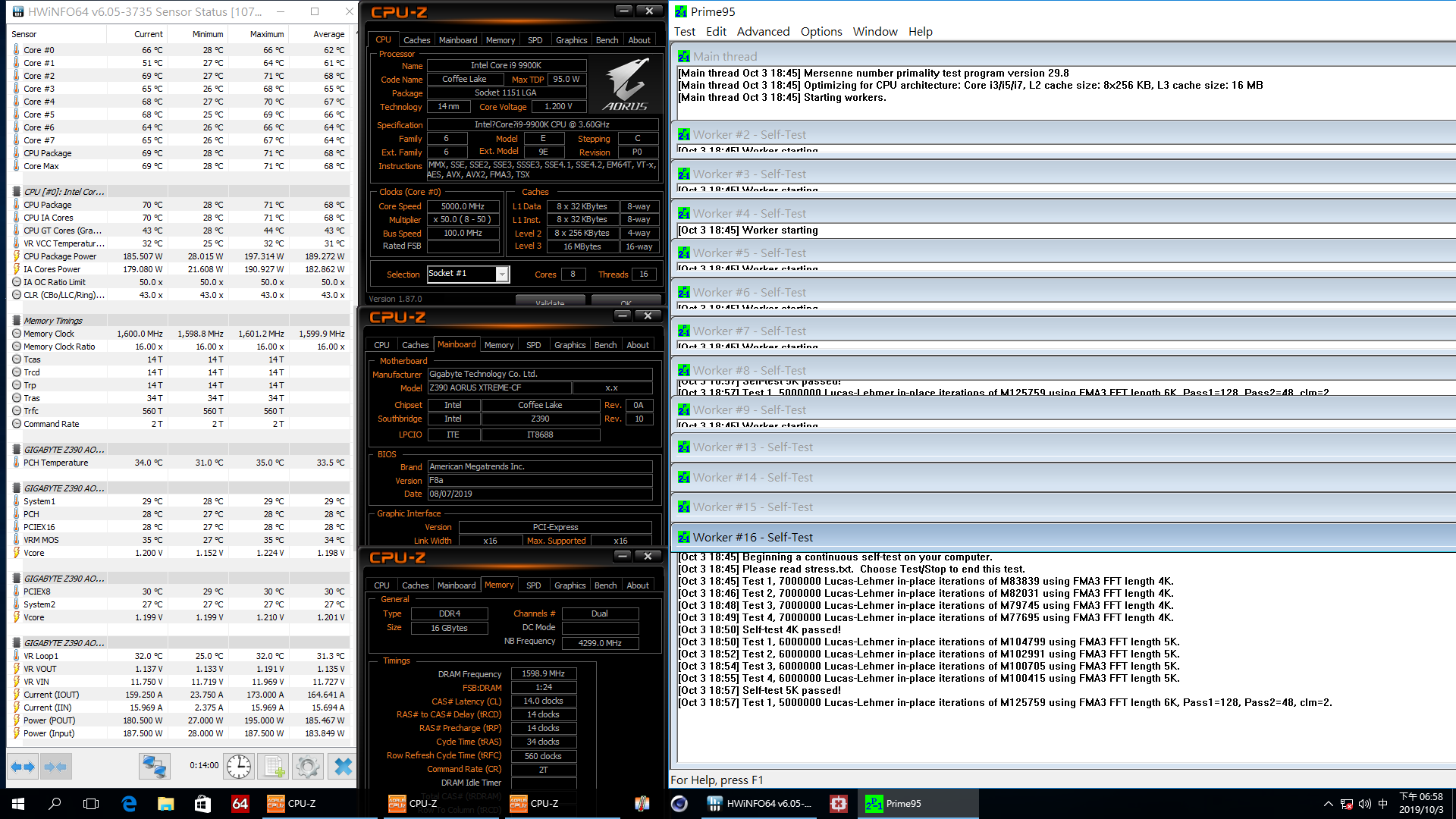This screenshot has height=819, width=1456.
Task: Open the Options menu in Prime95
Action: (x=820, y=31)
